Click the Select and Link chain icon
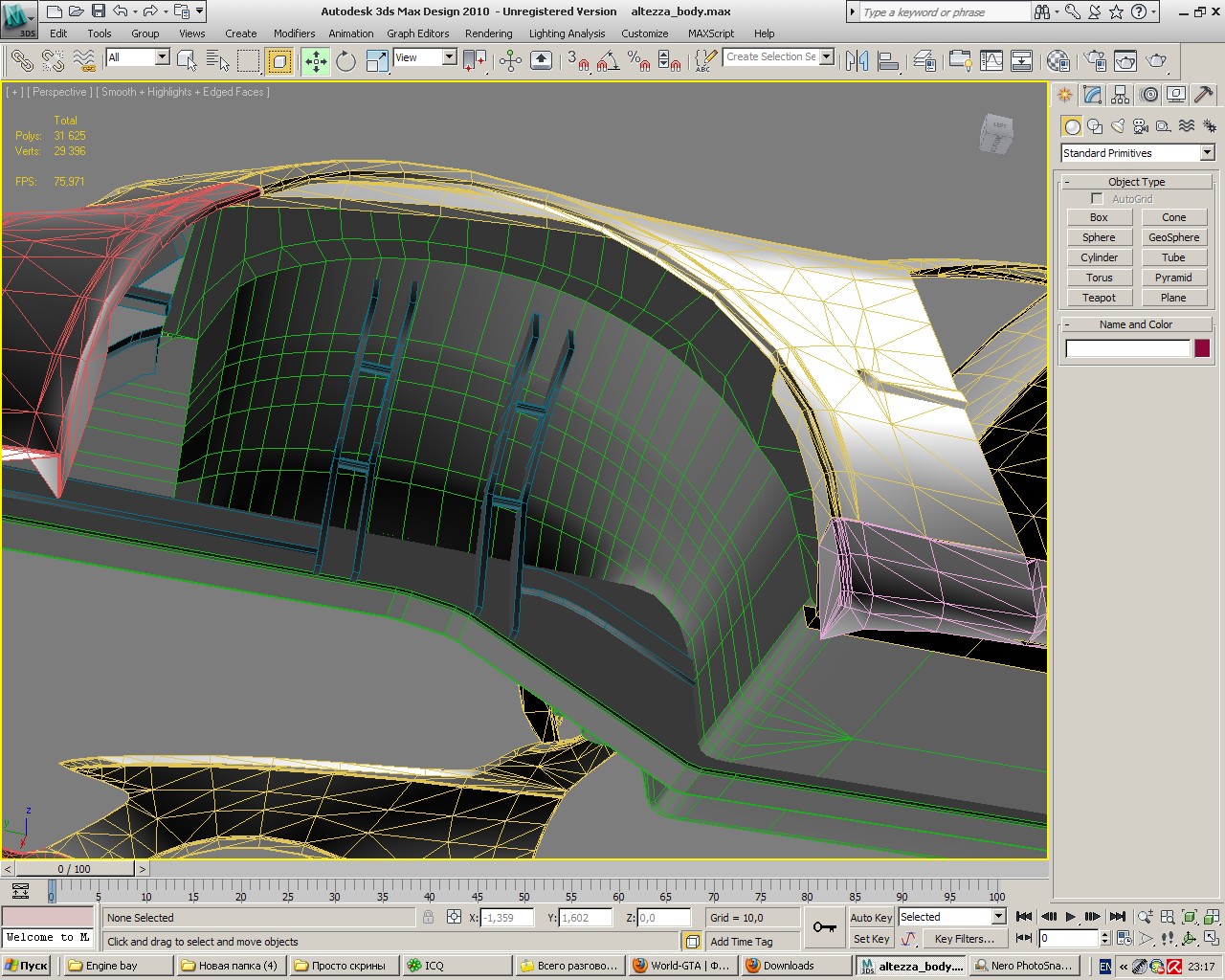The height and width of the screenshot is (980, 1225). click(x=21, y=61)
